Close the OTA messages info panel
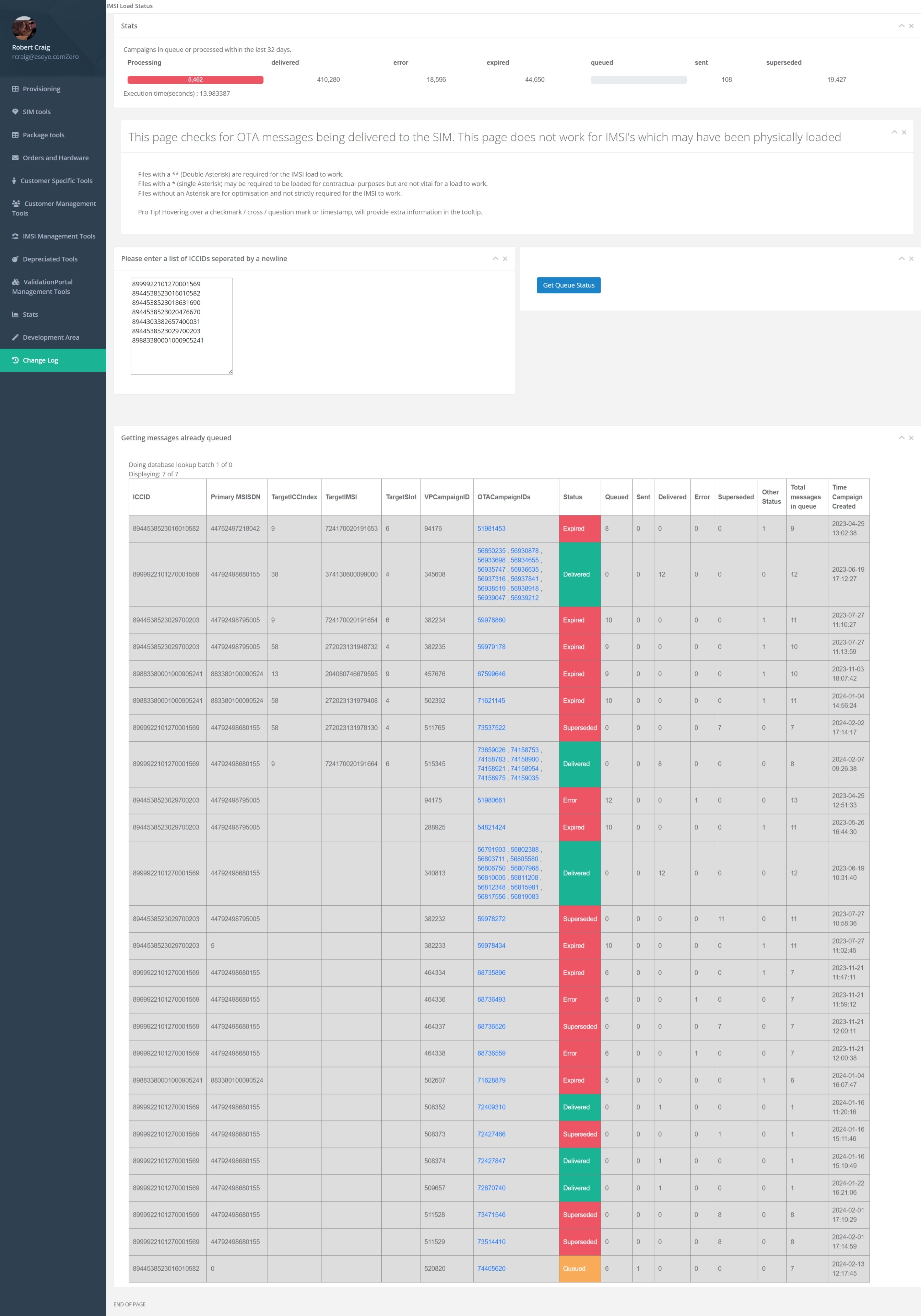This screenshot has width=921, height=1316. [904, 132]
